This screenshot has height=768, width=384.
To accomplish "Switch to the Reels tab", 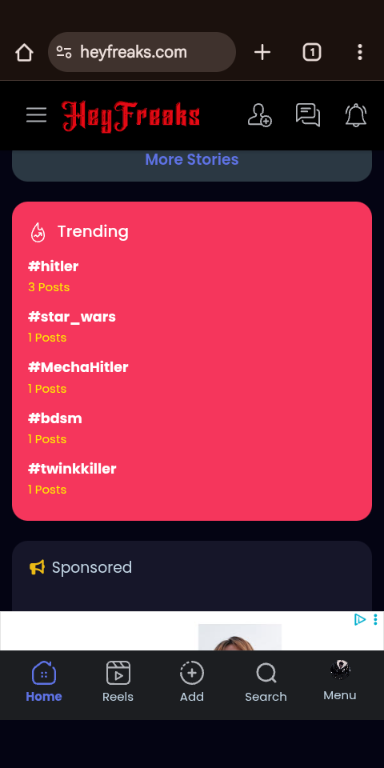I will [x=118, y=681].
